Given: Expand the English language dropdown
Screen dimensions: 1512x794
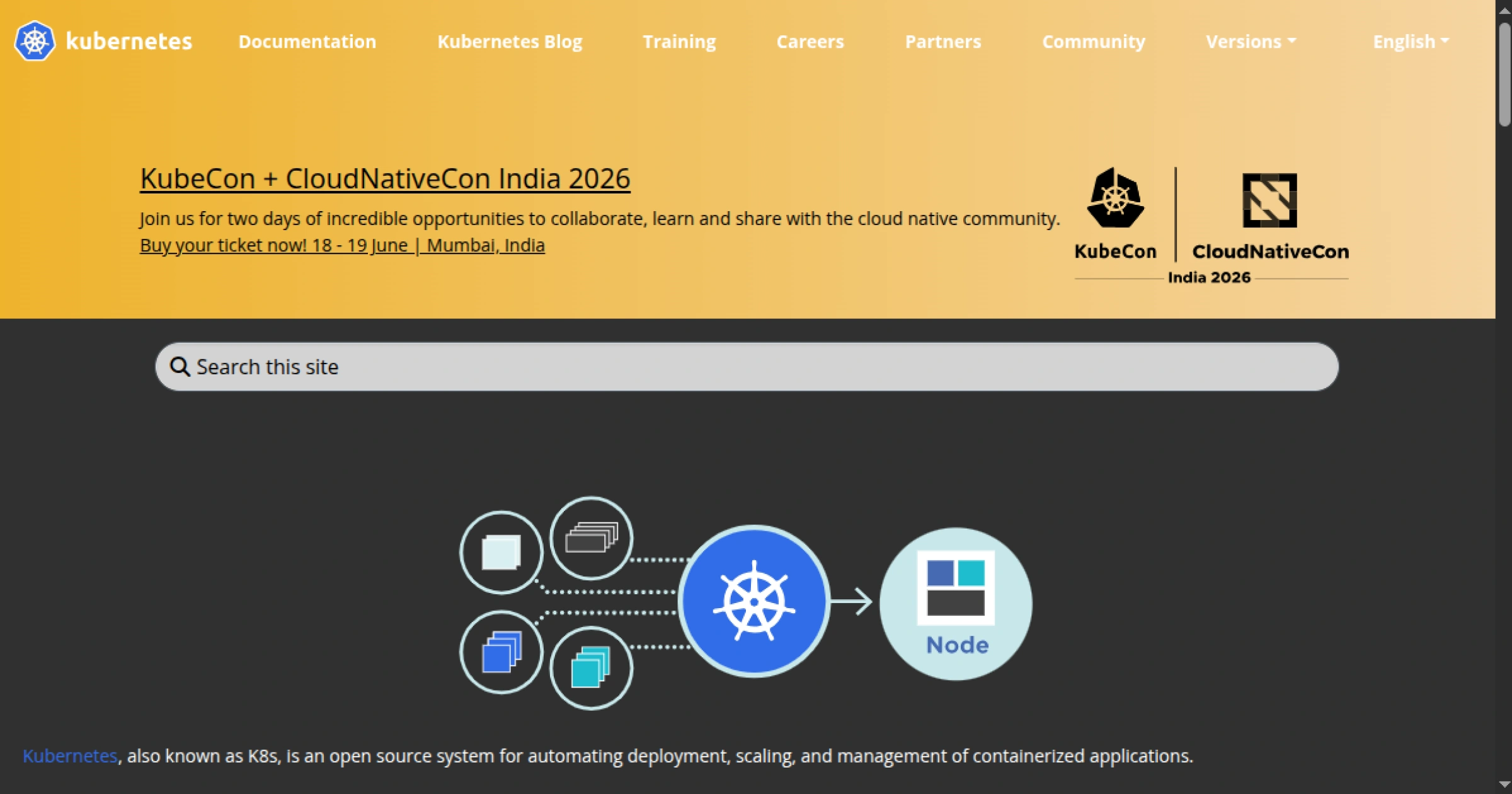Looking at the screenshot, I should [1411, 42].
